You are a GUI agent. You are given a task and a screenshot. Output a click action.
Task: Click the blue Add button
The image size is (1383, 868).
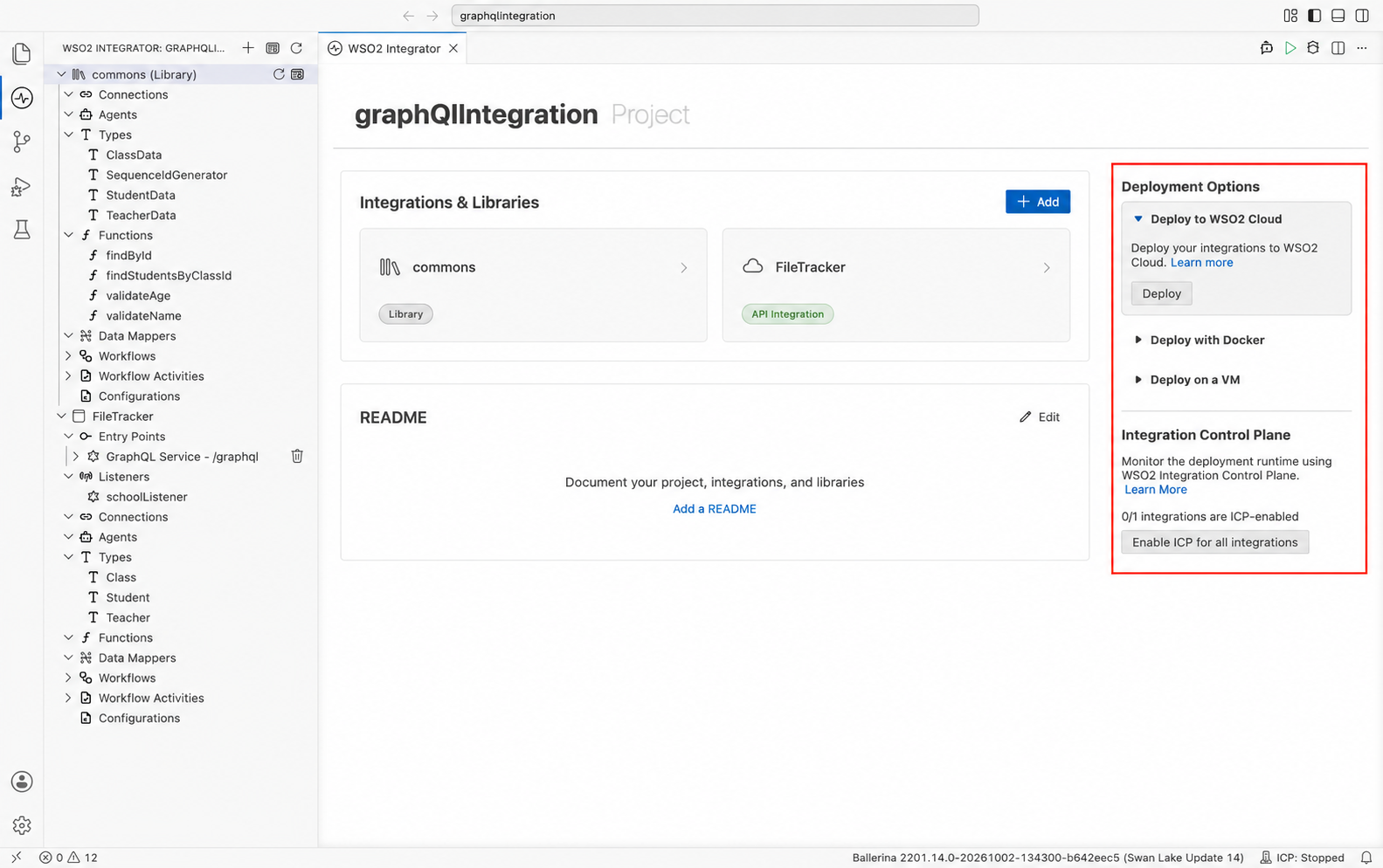1038,202
